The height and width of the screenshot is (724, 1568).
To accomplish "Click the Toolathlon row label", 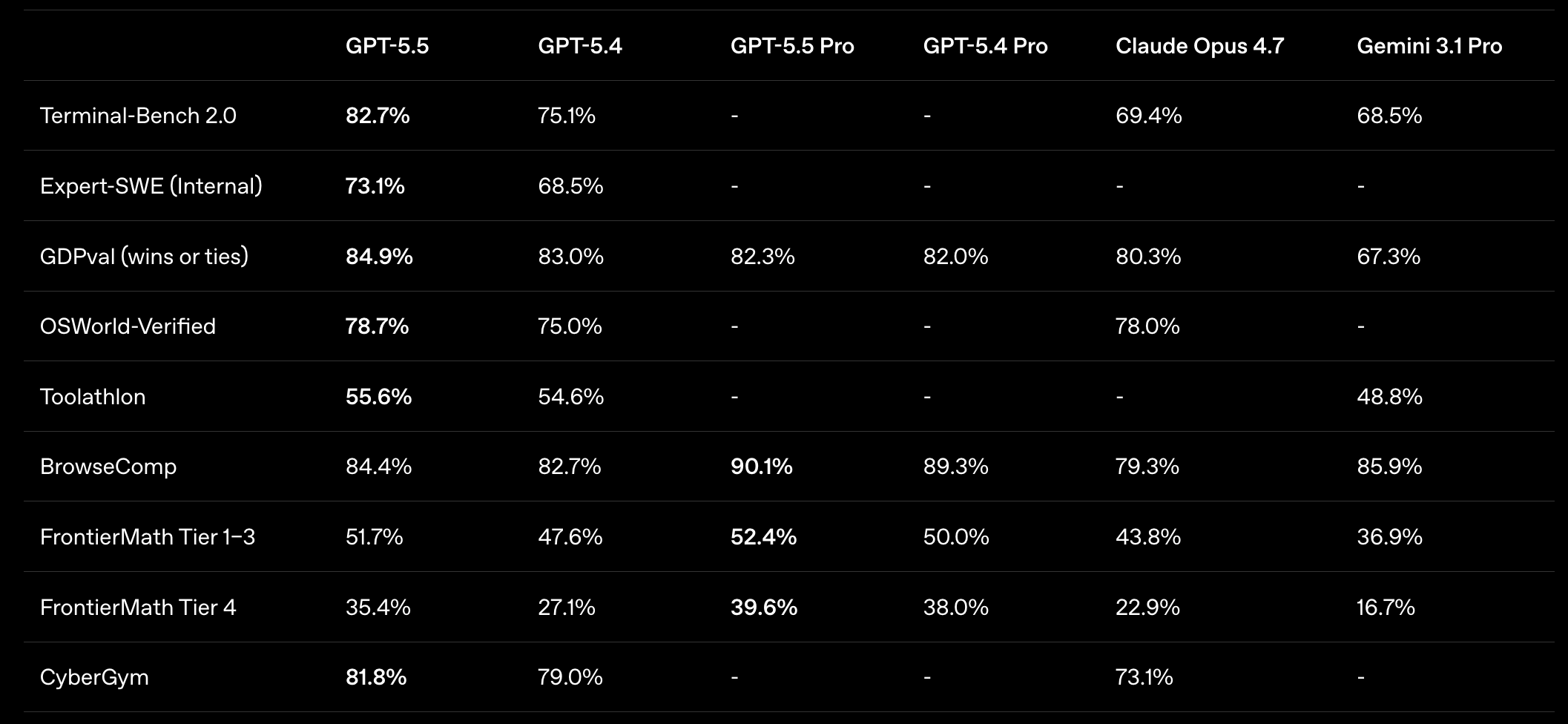I will point(93,397).
